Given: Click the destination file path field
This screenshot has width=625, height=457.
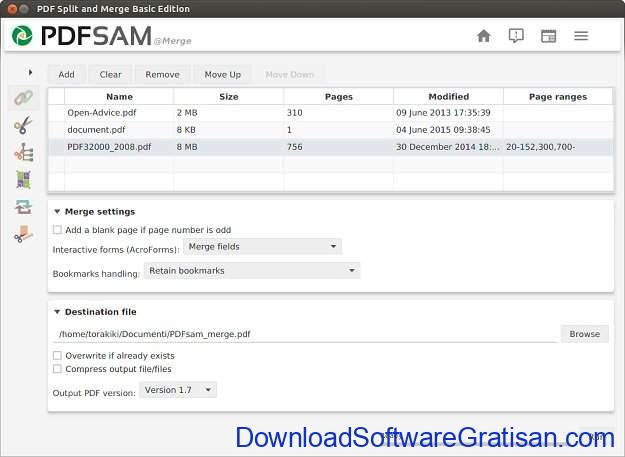Looking at the screenshot, I should point(305,334).
